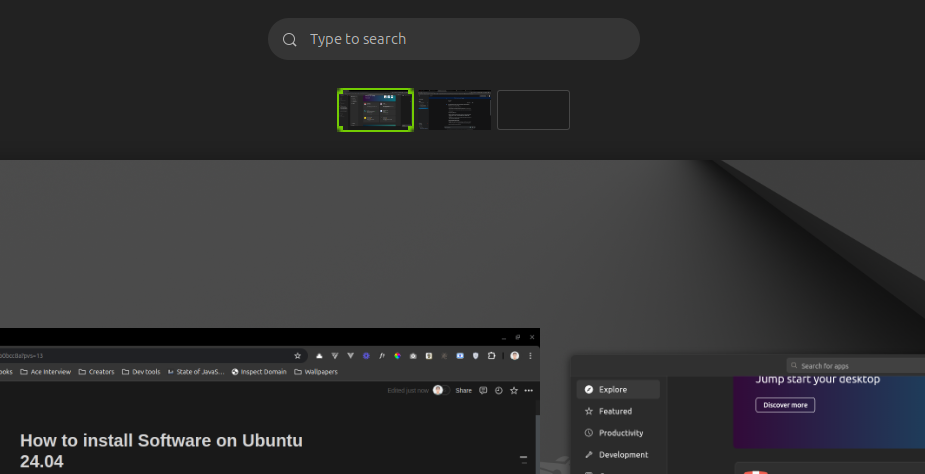925x474 pixels.
Task: Open the State of JavaS... bookmark
Action: [196, 372]
